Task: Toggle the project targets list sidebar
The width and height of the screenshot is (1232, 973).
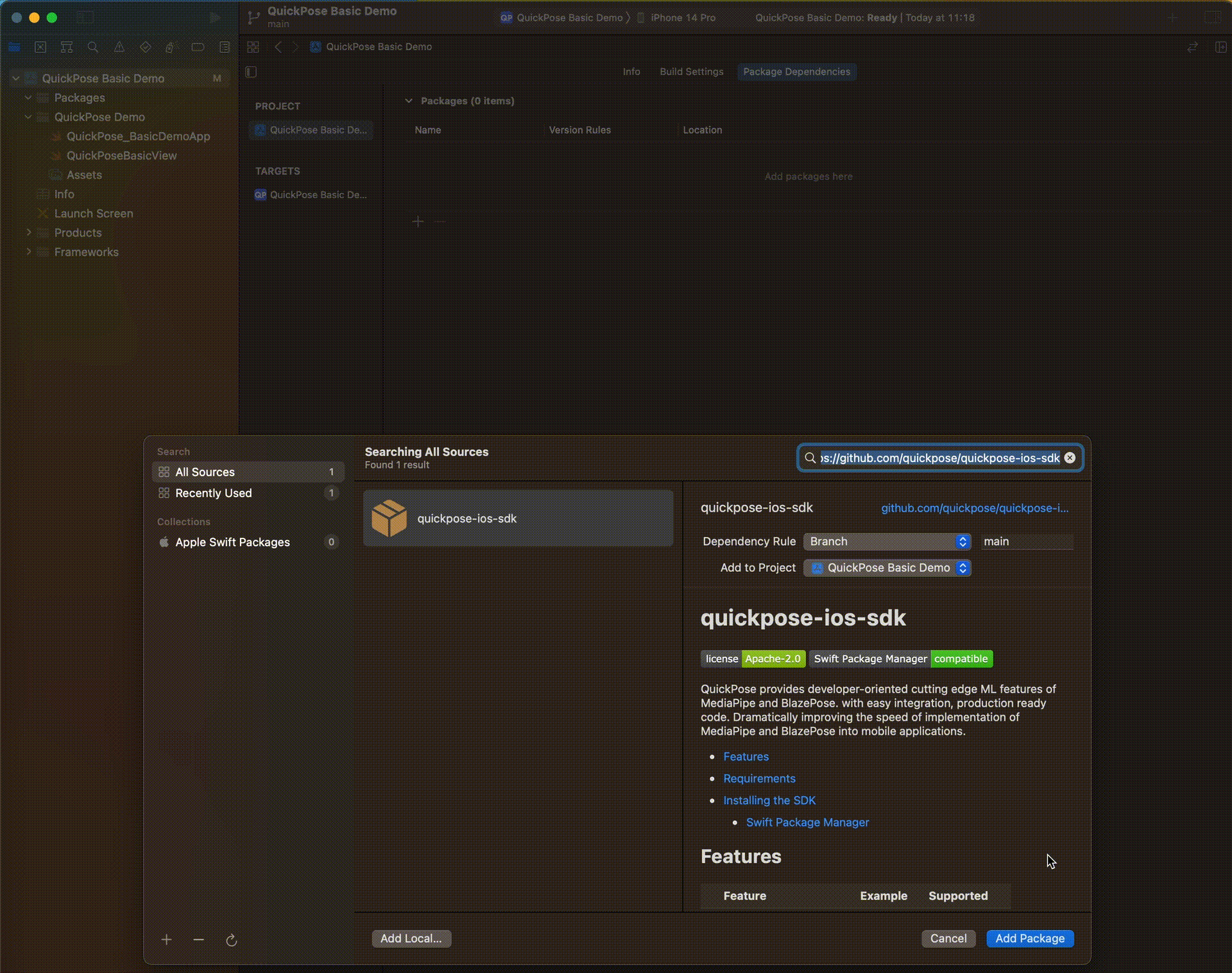Action: (252, 72)
